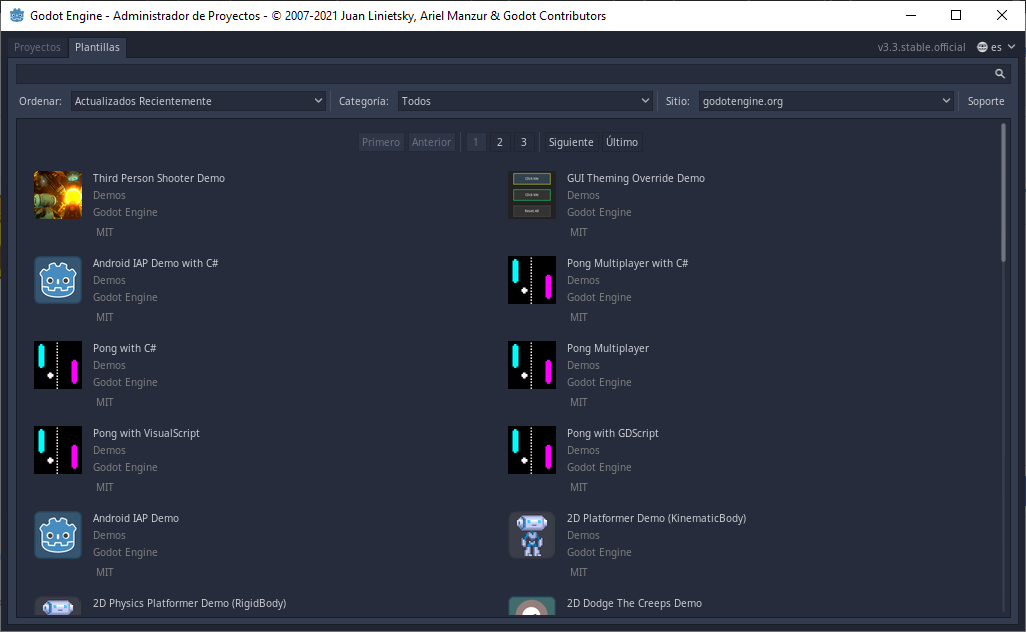
Task: Select the Plantillas tab
Action: point(98,47)
